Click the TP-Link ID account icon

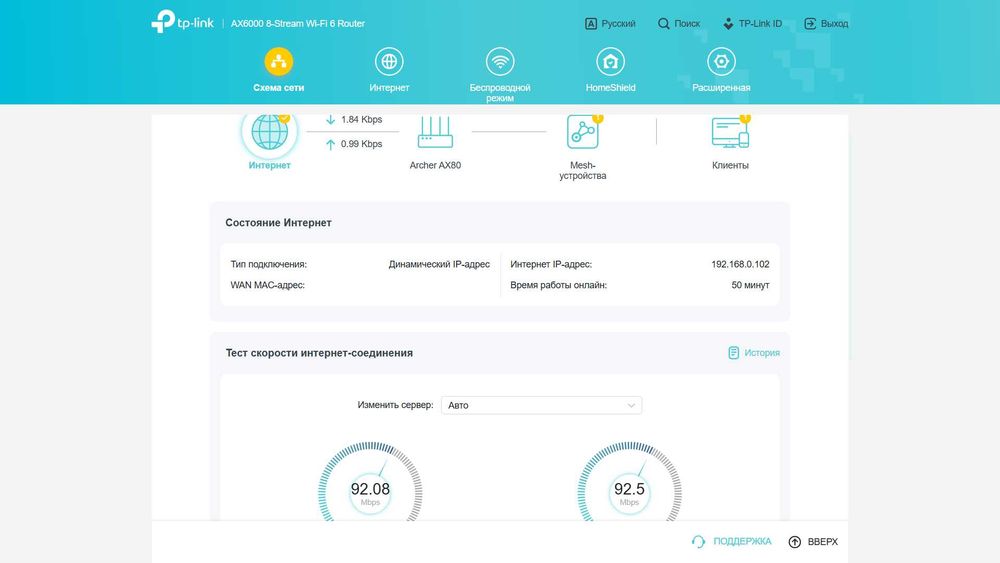[728, 24]
